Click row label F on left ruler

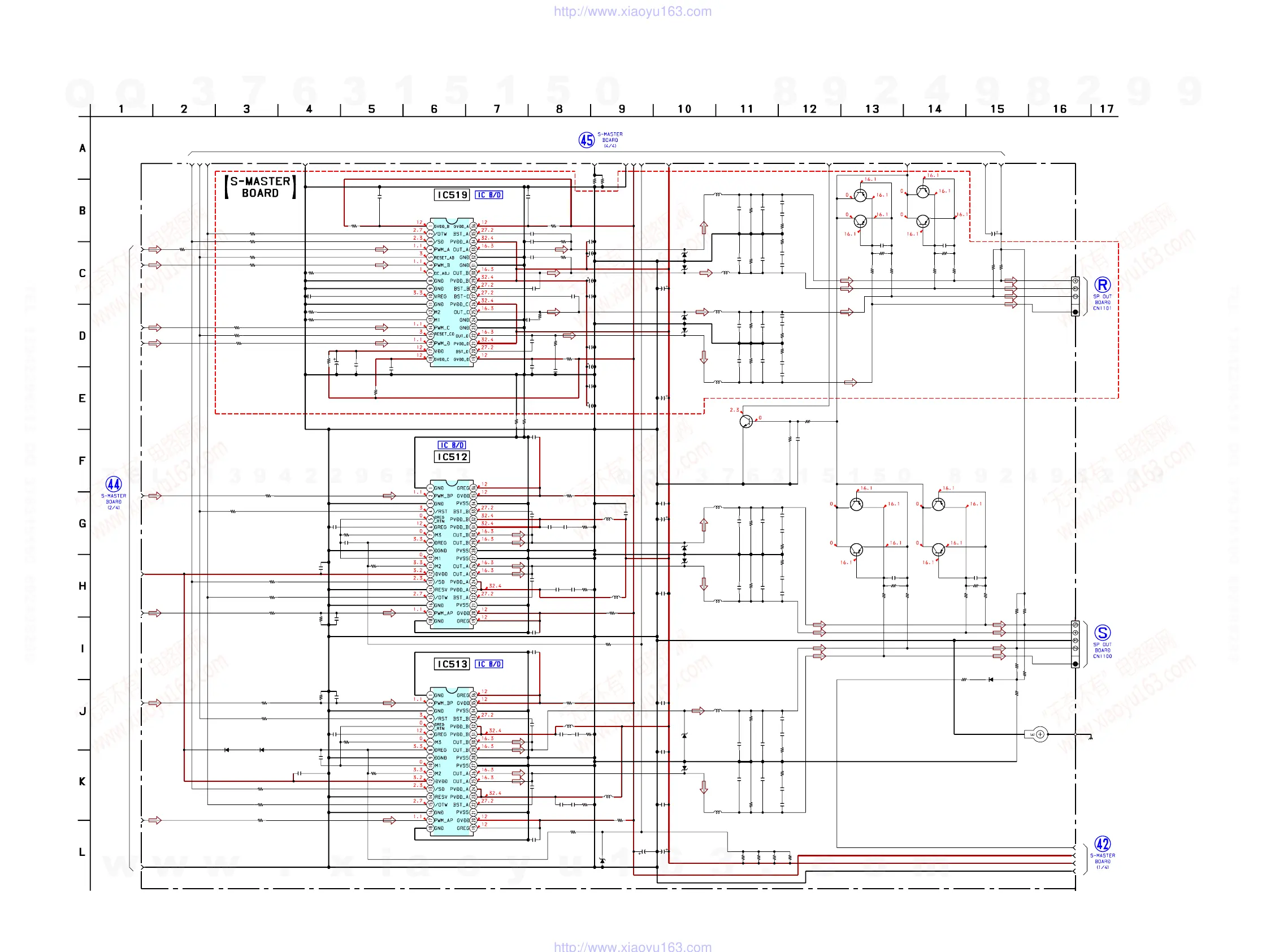pyautogui.click(x=83, y=461)
